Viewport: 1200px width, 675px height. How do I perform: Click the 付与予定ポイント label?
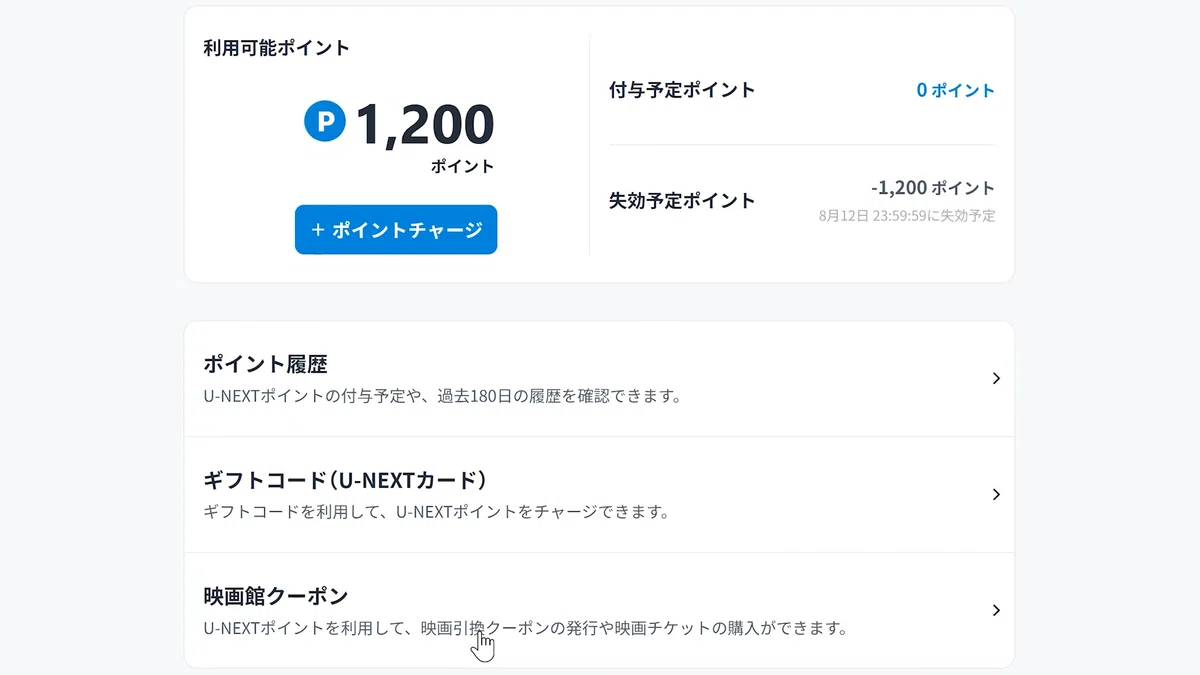pyautogui.click(x=682, y=90)
